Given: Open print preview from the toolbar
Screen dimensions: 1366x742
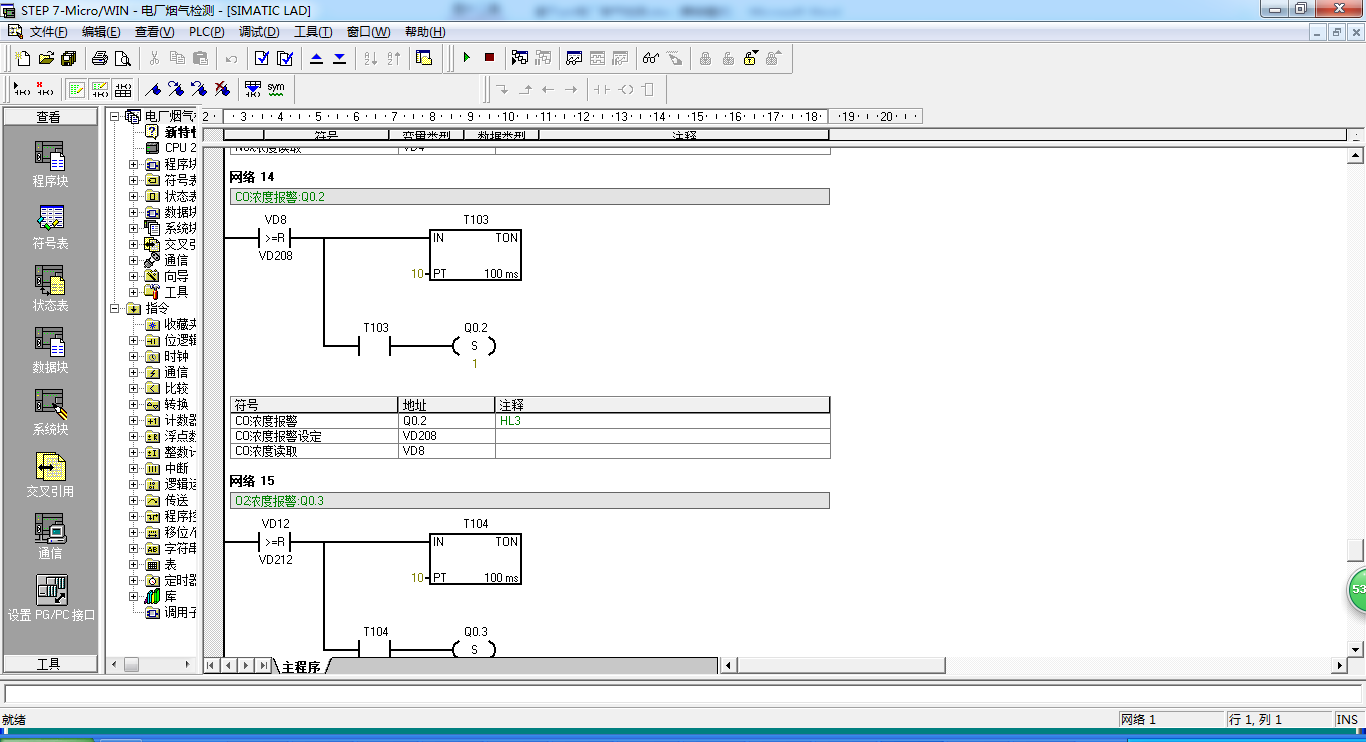Looking at the screenshot, I should point(123,58).
